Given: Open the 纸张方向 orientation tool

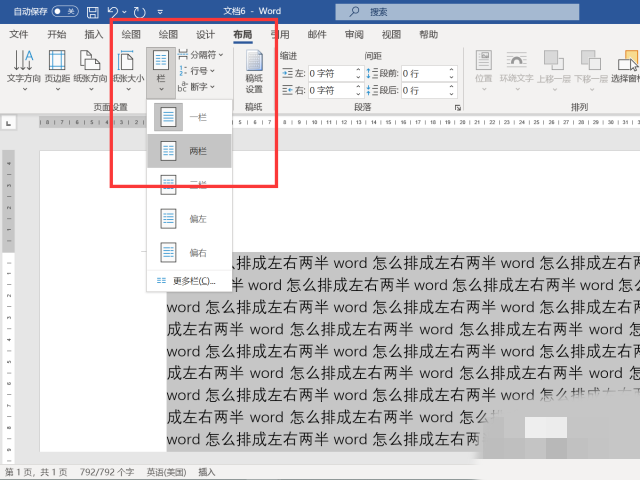Looking at the screenshot, I should click(90, 70).
